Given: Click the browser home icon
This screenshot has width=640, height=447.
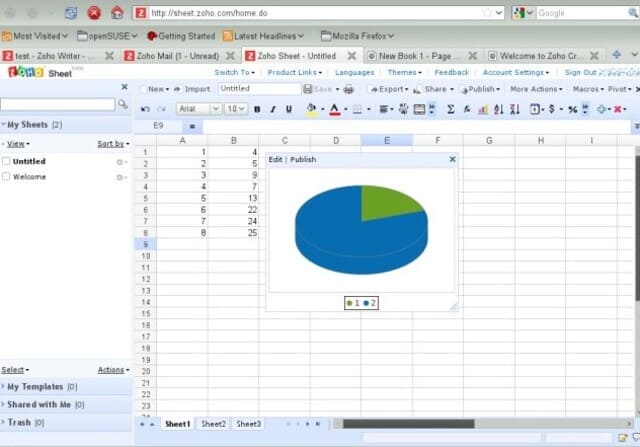Looking at the screenshot, I should [117, 13].
